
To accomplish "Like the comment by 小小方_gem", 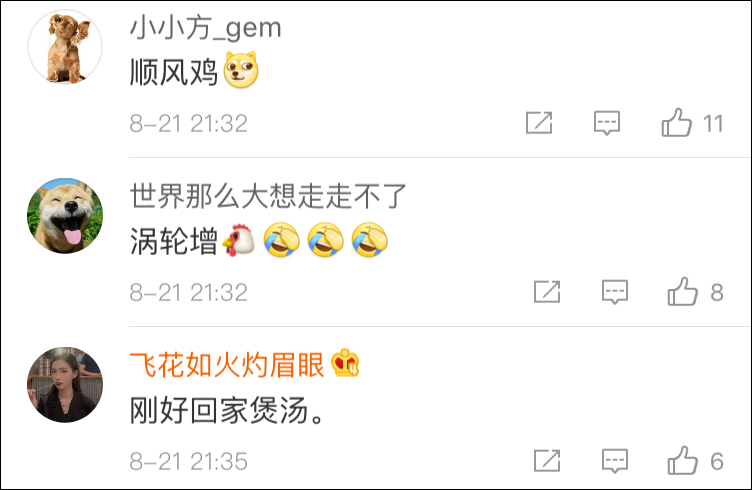I will pyautogui.click(x=677, y=123).
